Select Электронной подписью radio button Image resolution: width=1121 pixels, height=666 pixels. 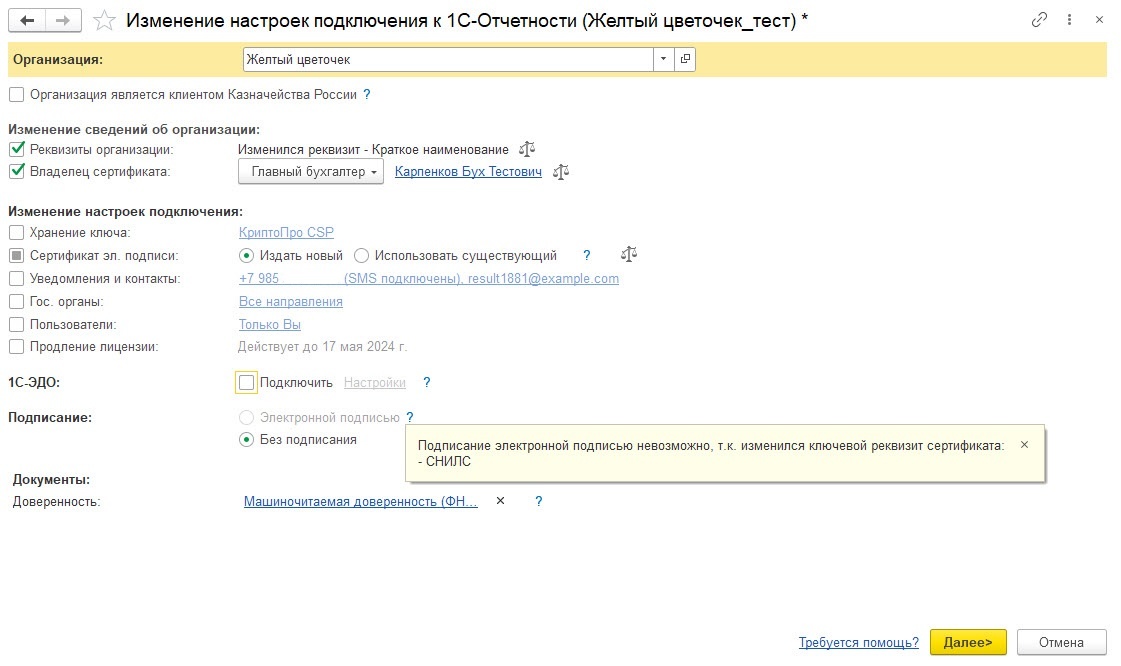click(x=246, y=417)
